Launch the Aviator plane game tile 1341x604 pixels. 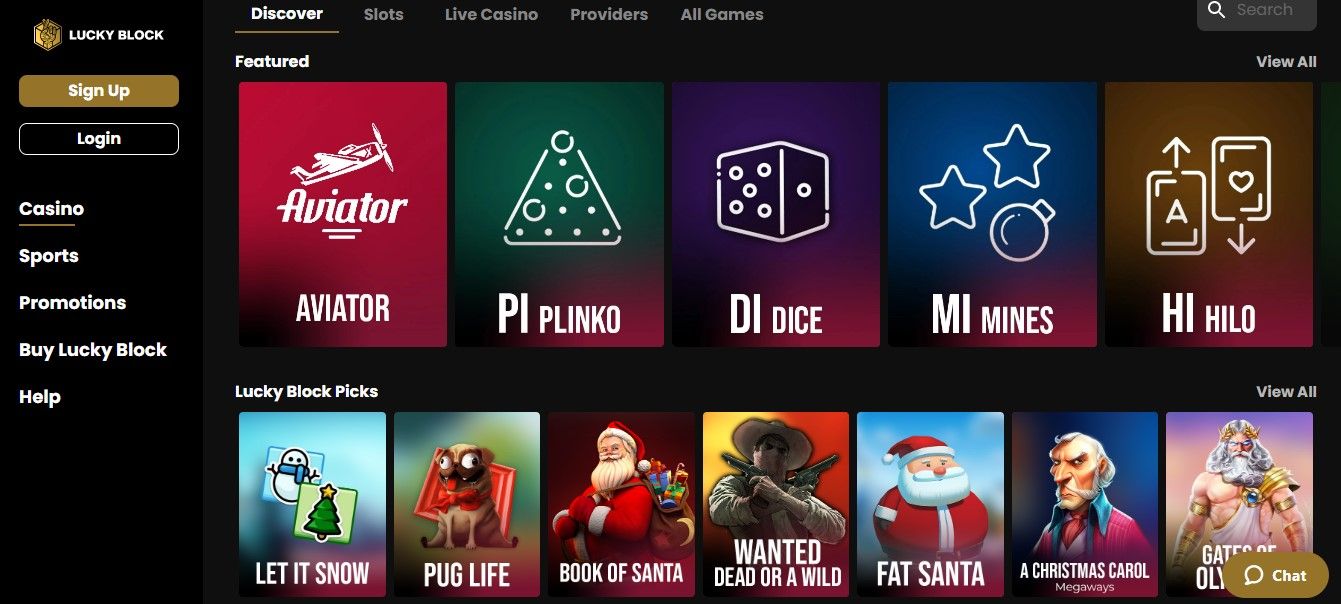click(343, 214)
